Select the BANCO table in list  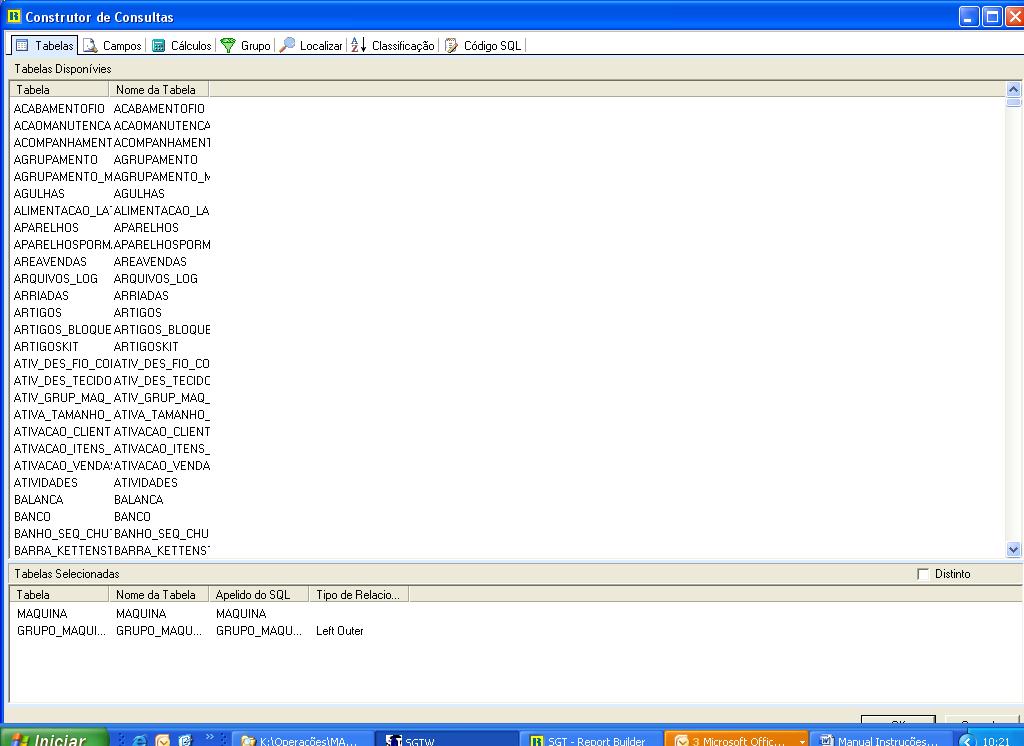coord(32,517)
